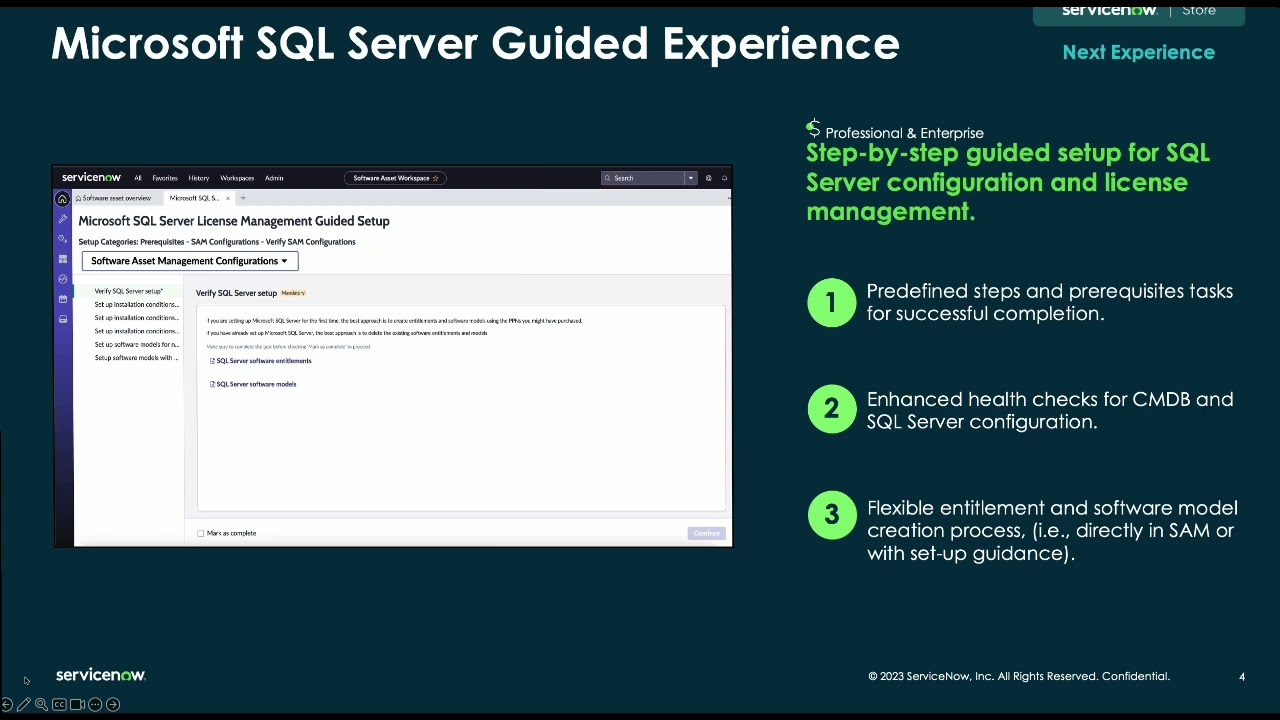Click the ServiceNow logo in app header
The image size is (1280, 720).
(91, 178)
